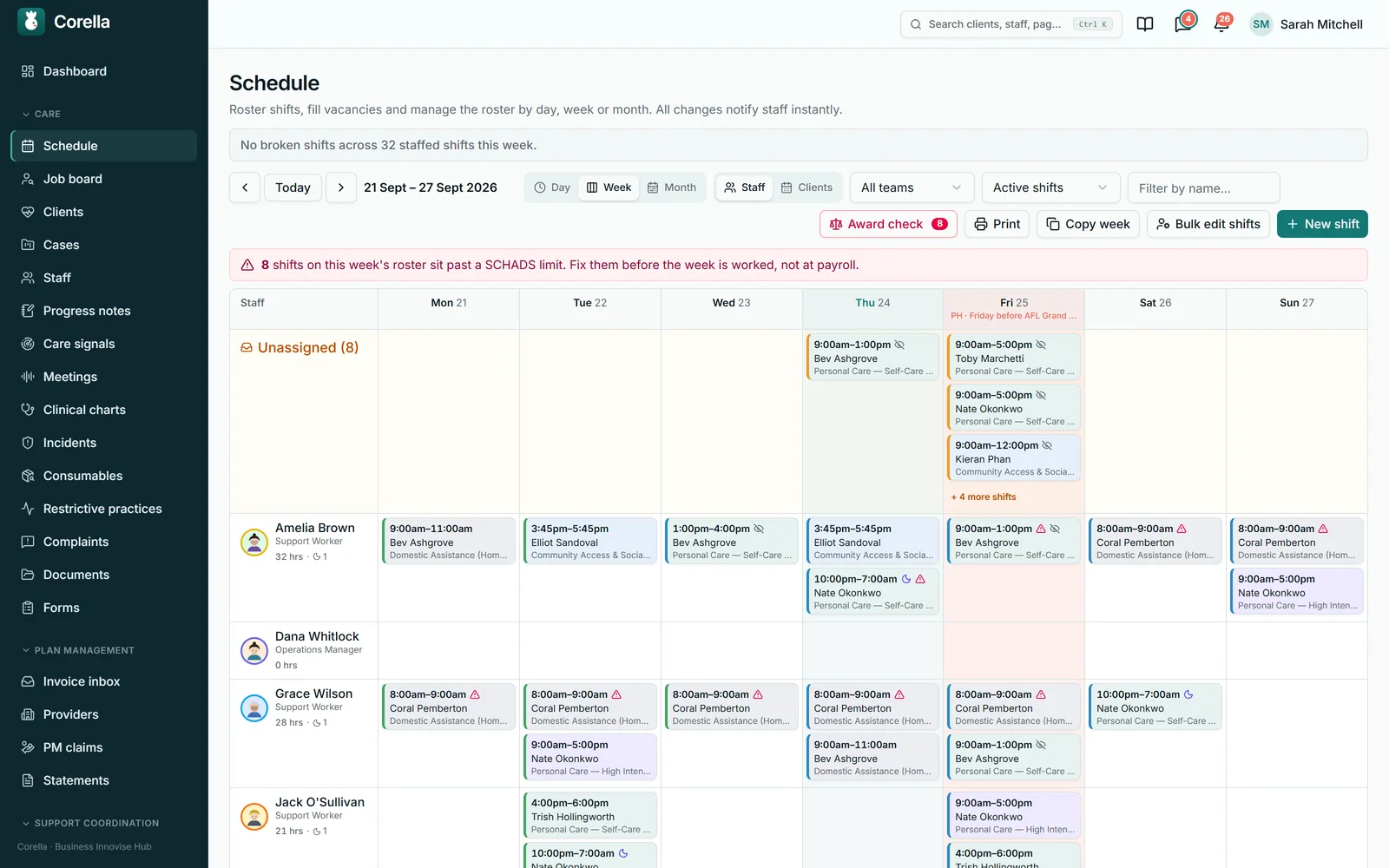1389x868 pixels.
Task: Group schedule by Staff
Action: (745, 187)
